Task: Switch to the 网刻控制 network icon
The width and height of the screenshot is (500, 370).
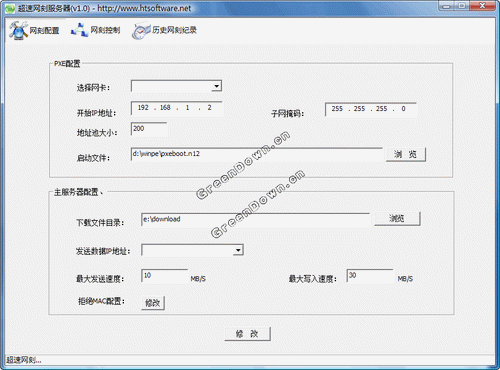Action: 79,30
